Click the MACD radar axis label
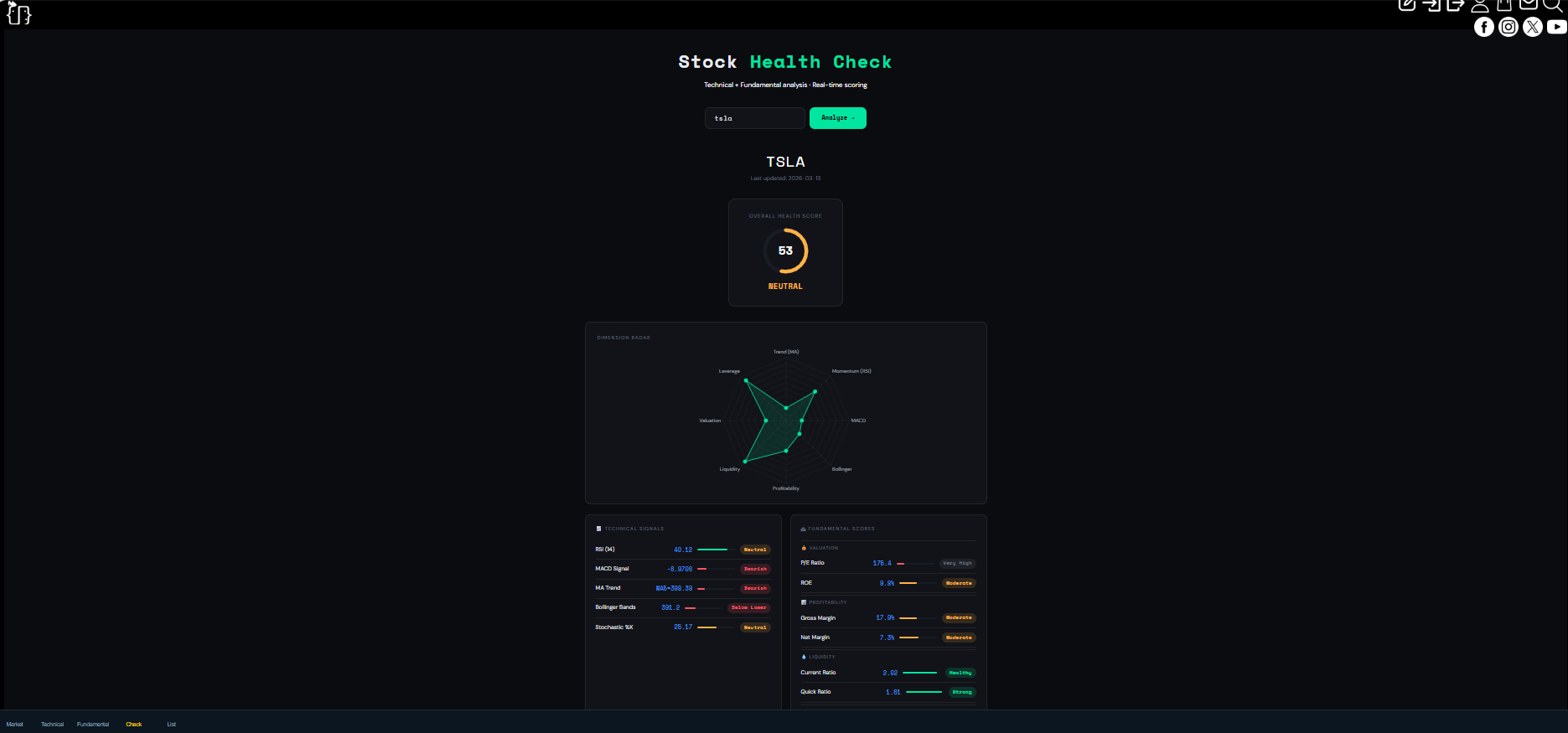This screenshot has width=1568, height=733. click(858, 421)
